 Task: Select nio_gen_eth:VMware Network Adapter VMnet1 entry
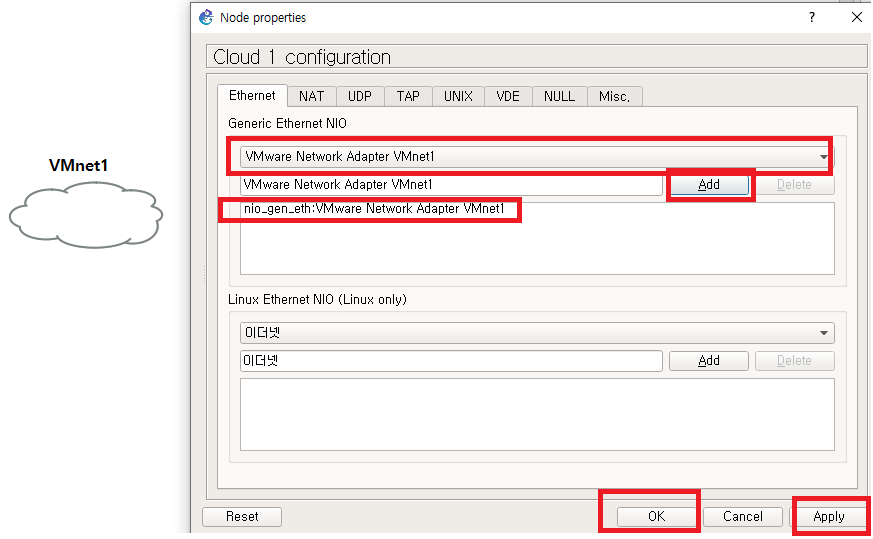[374, 209]
